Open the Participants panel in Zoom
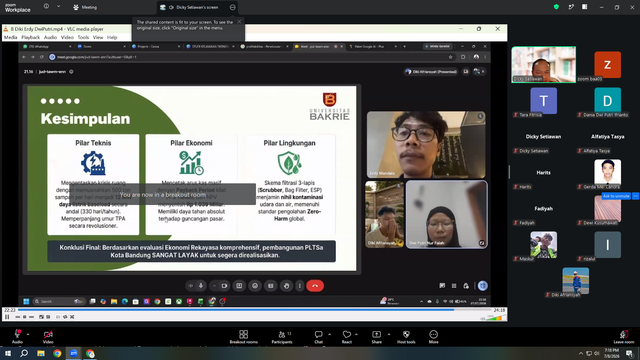 [x=282, y=337]
